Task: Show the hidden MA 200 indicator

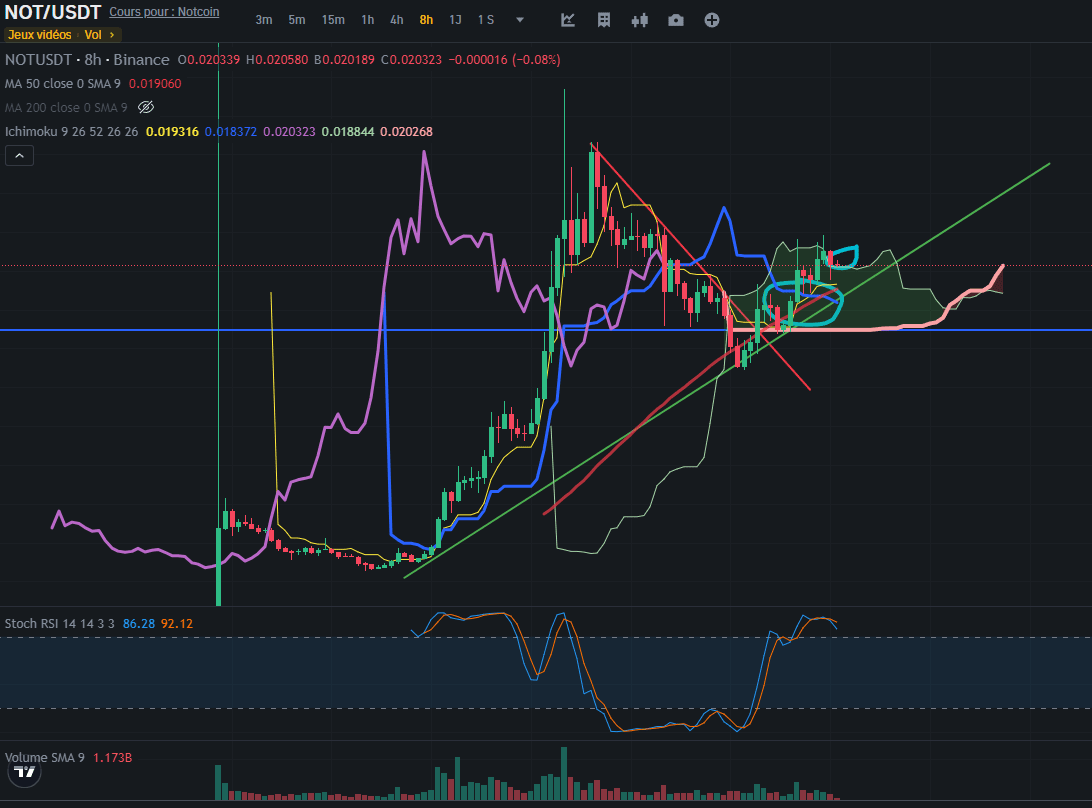Action: click(x=146, y=107)
